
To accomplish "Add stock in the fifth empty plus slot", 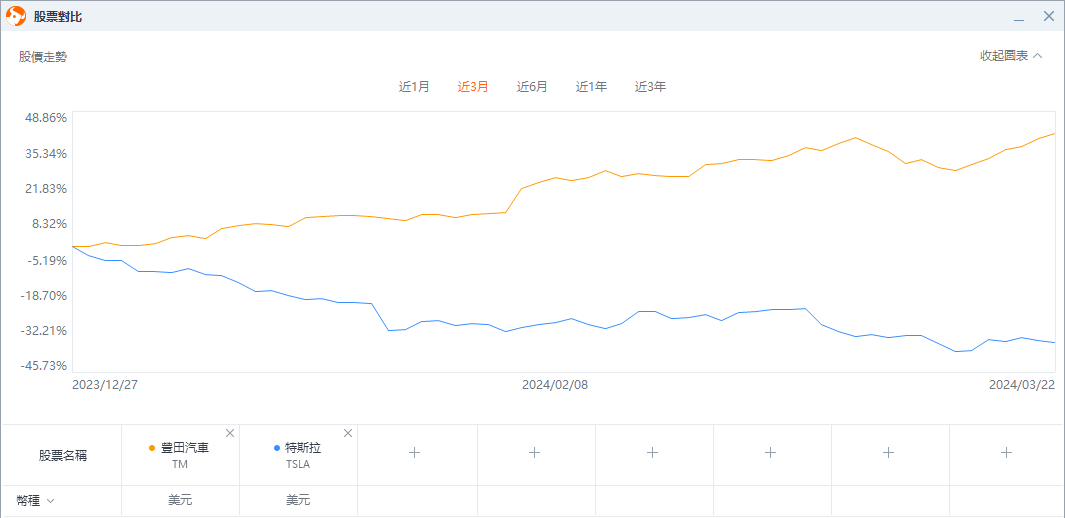I will pyautogui.click(x=888, y=452).
